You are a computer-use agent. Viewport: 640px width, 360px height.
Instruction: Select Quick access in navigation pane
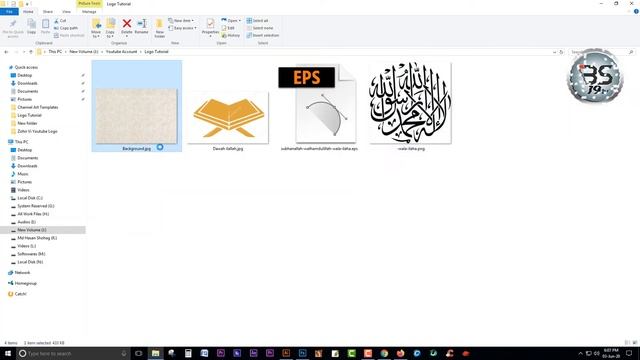[26, 67]
